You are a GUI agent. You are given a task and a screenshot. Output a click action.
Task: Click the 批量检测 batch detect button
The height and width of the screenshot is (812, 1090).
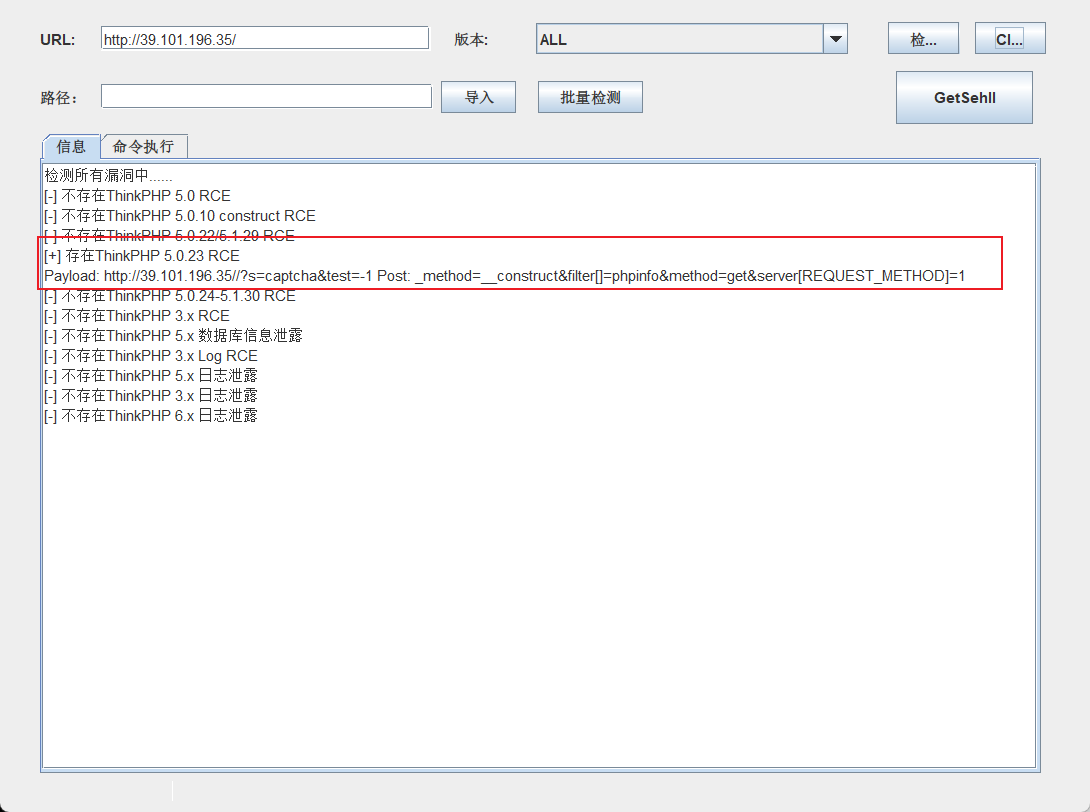point(590,97)
